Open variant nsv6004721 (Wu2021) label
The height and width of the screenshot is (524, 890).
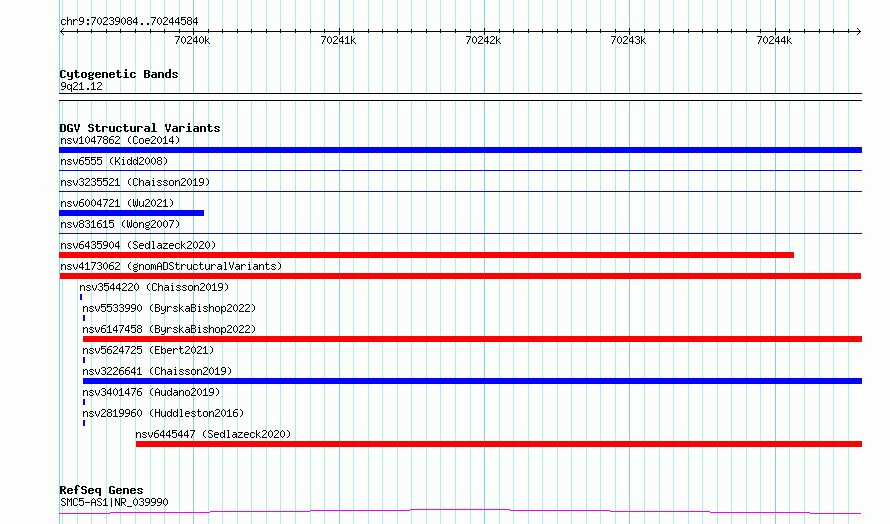tap(117, 203)
